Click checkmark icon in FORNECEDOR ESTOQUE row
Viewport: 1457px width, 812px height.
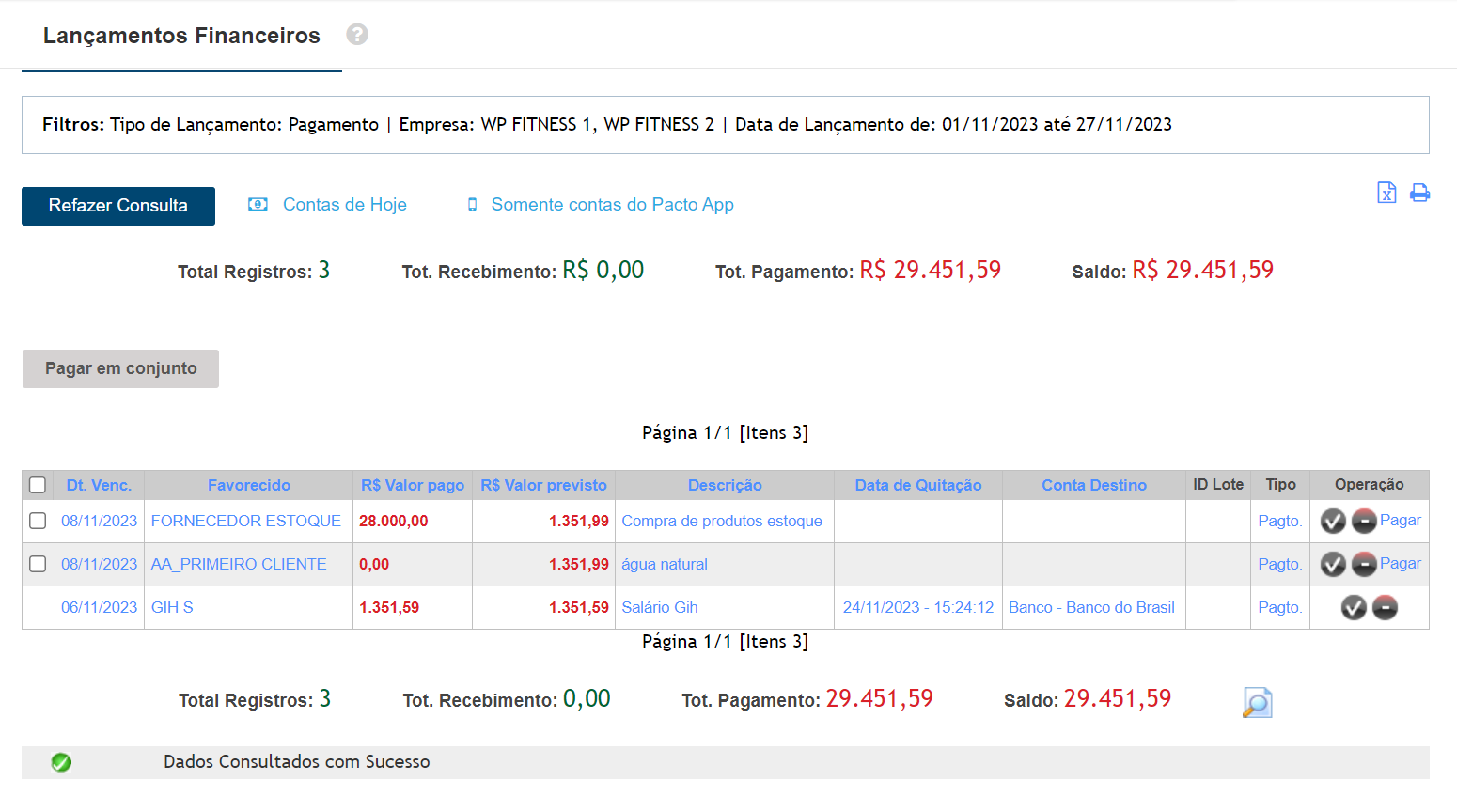1333,521
